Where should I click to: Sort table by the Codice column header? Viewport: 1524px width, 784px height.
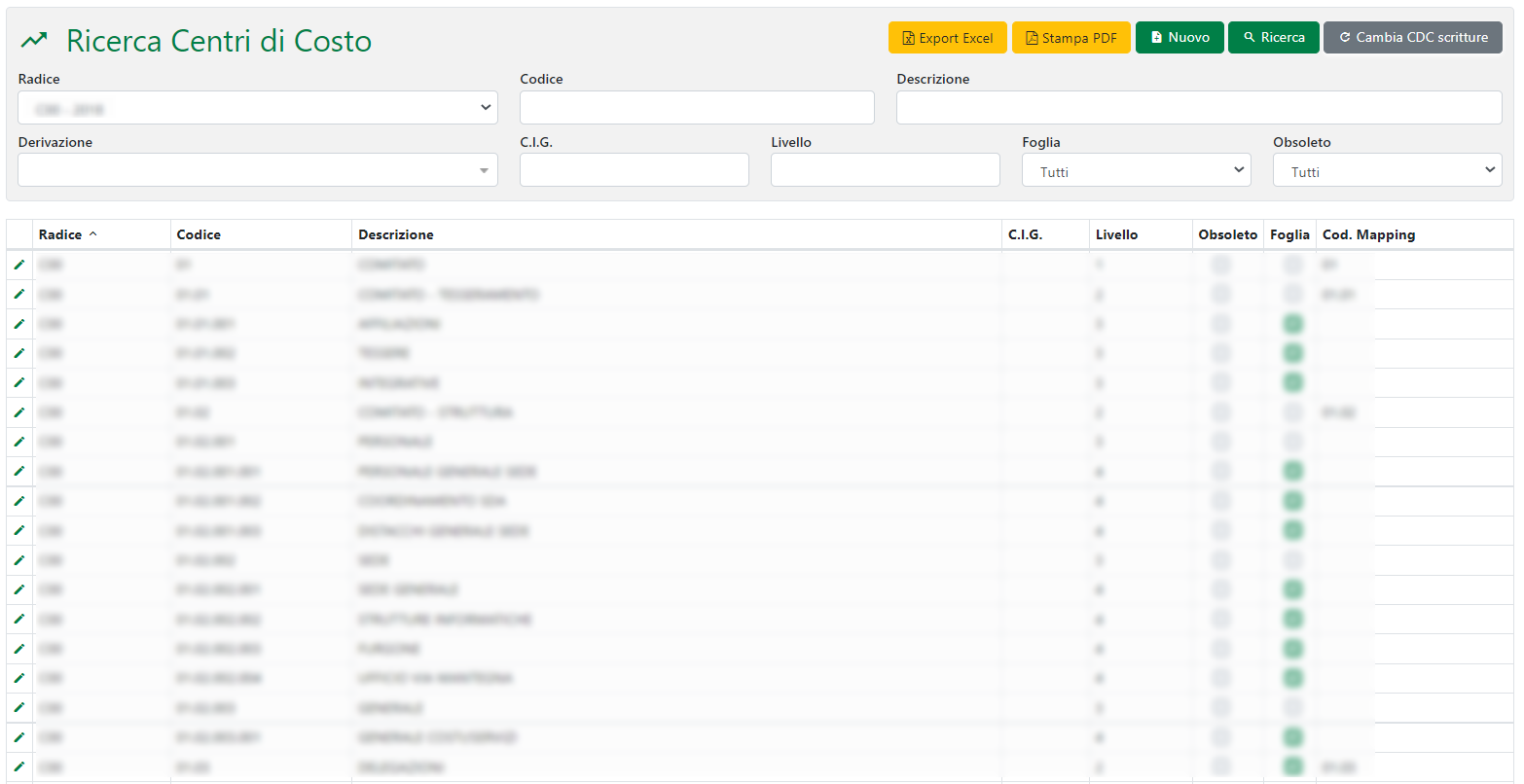199,234
